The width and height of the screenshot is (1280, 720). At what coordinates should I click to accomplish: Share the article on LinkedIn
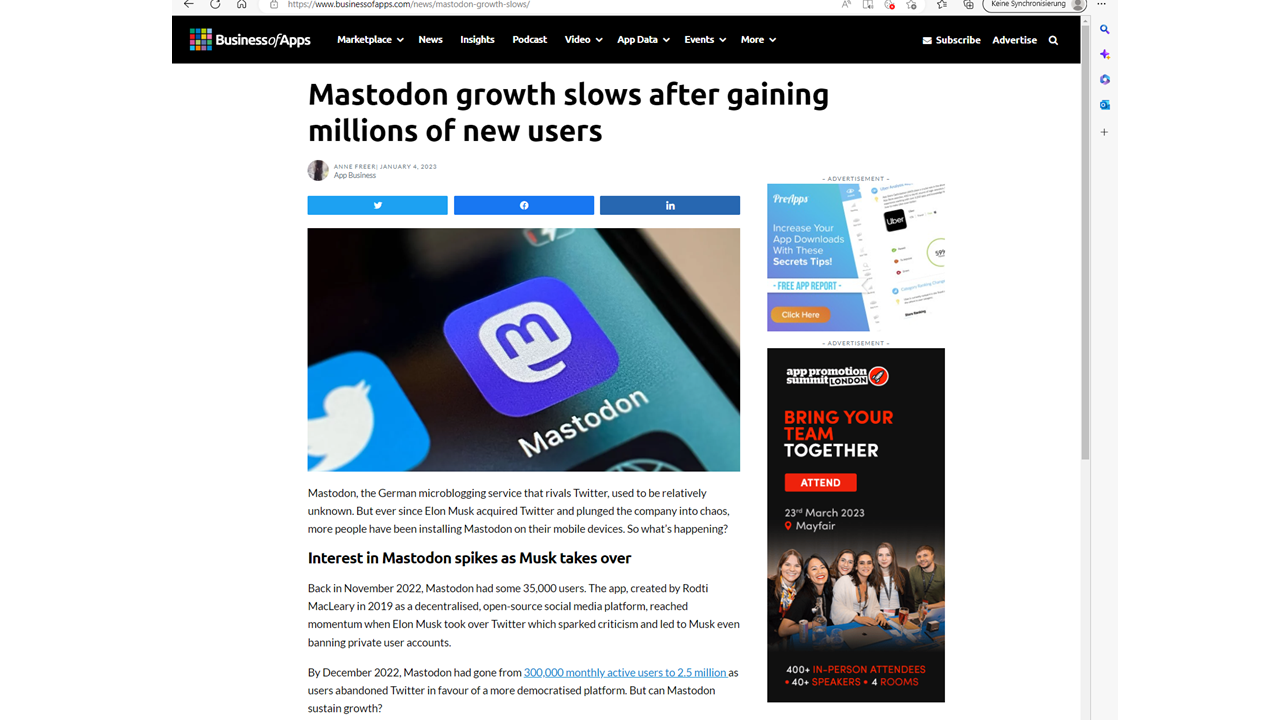pos(670,205)
